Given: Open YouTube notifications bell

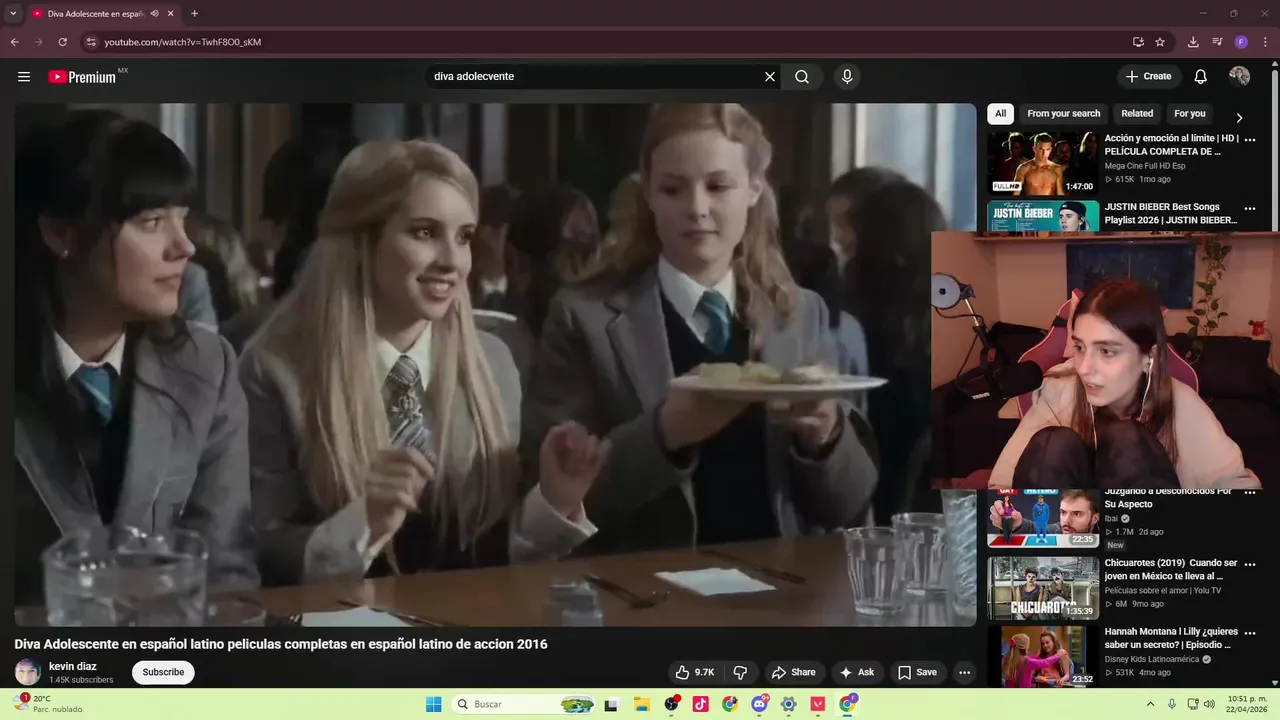Looking at the screenshot, I should [1201, 77].
